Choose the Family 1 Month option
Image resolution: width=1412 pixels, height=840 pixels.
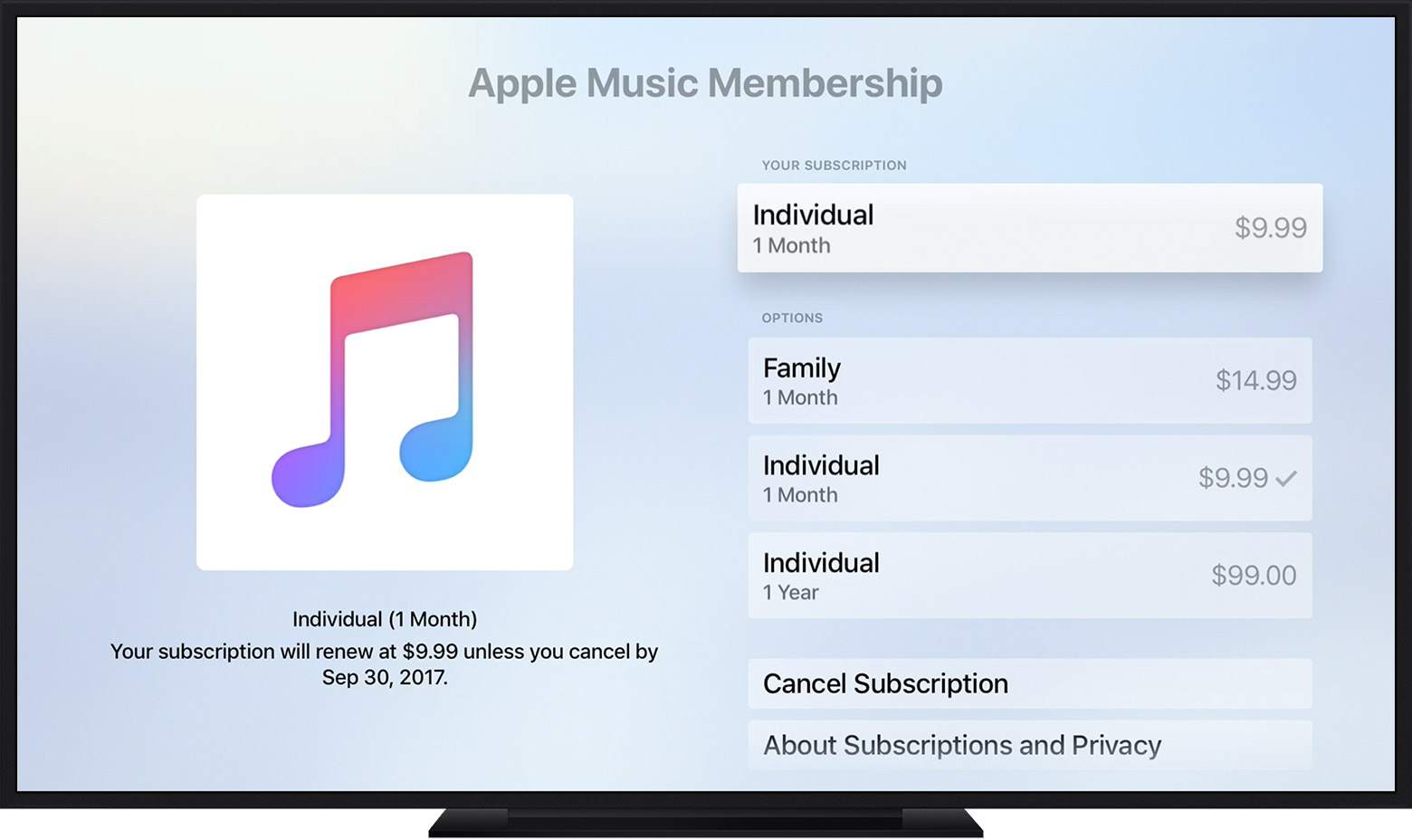(1030, 381)
